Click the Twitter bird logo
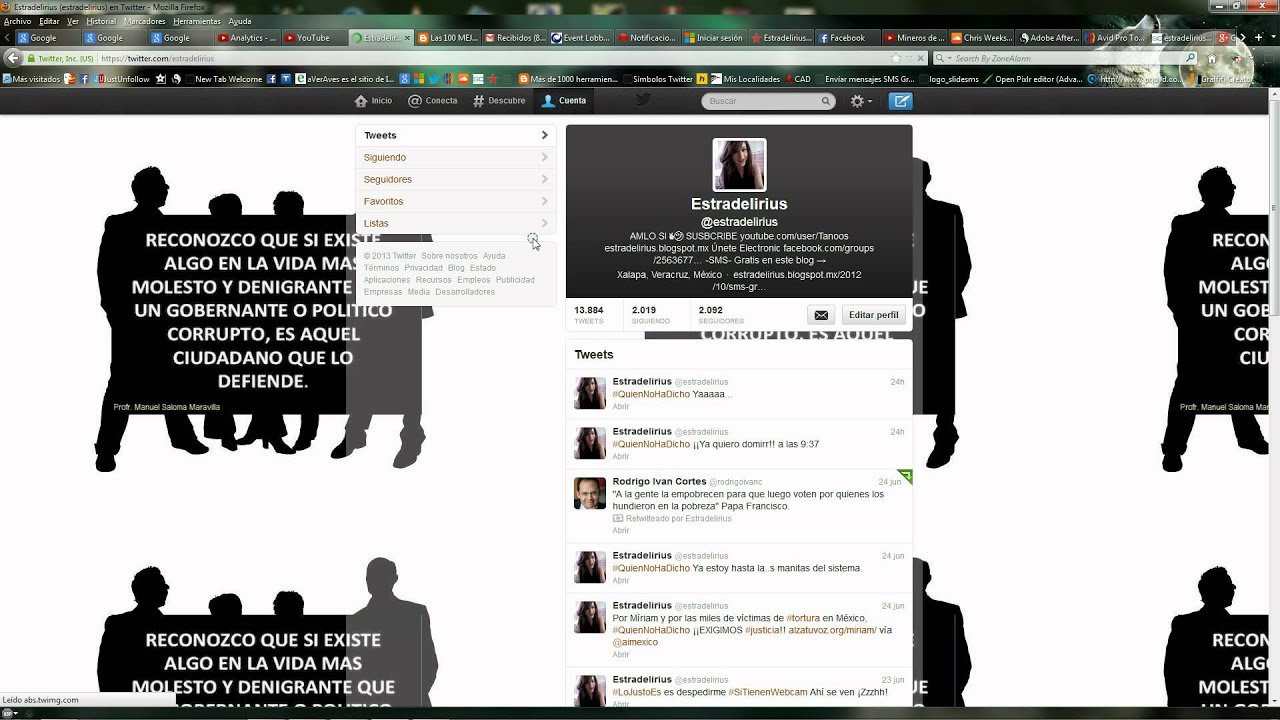1280x720 pixels. point(643,100)
